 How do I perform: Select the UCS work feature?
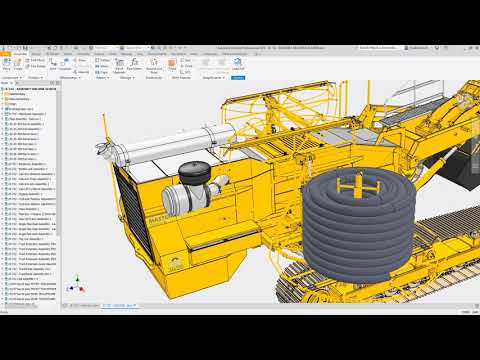pyautogui.click(x=186, y=72)
